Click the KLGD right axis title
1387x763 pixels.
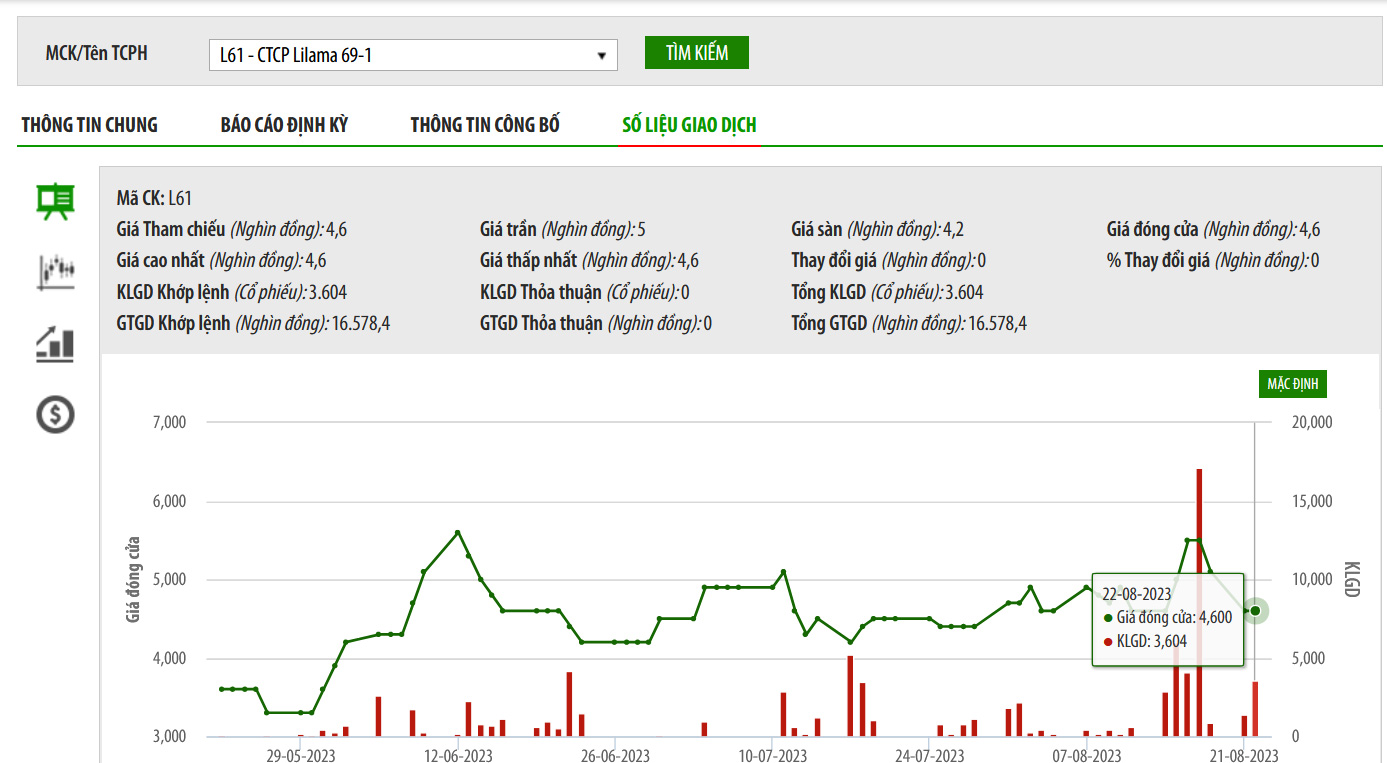point(1352,580)
